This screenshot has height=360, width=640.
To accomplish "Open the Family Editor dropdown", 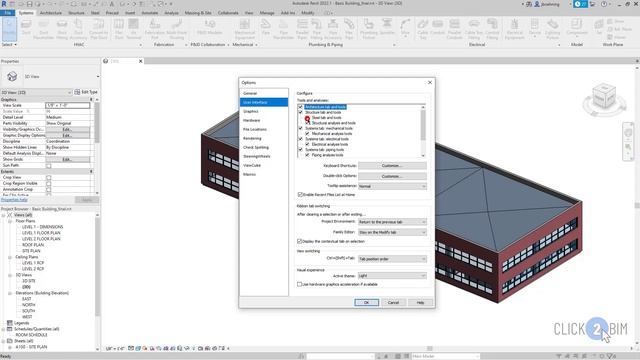I will (392, 232).
